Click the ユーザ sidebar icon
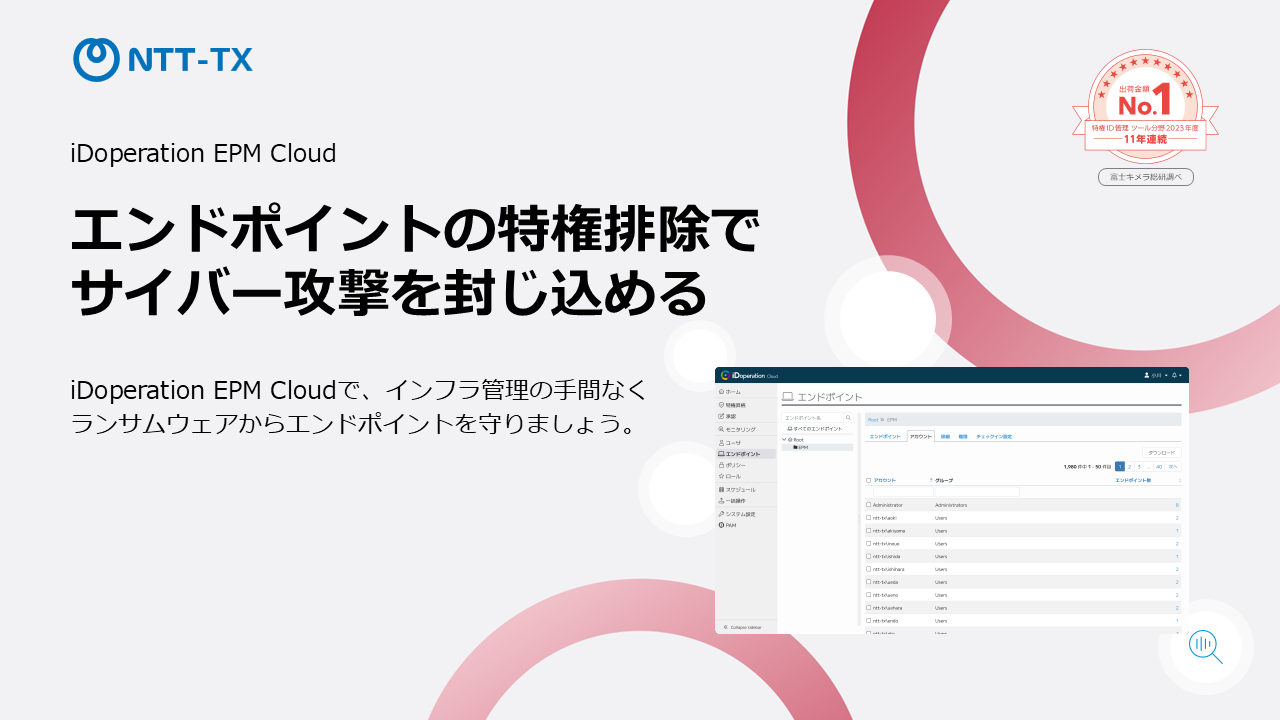Viewport: 1280px width, 720px height. (720, 442)
